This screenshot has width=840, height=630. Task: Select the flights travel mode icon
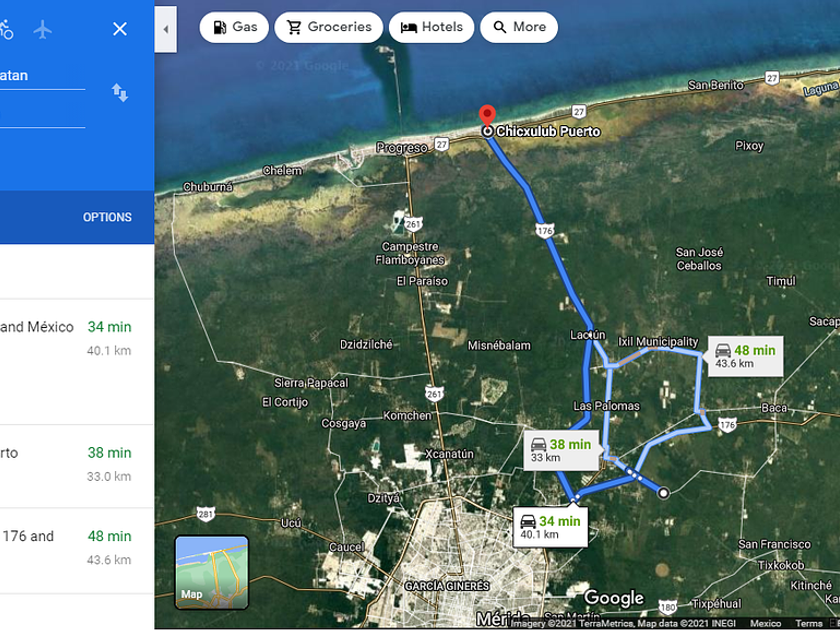(x=42, y=29)
